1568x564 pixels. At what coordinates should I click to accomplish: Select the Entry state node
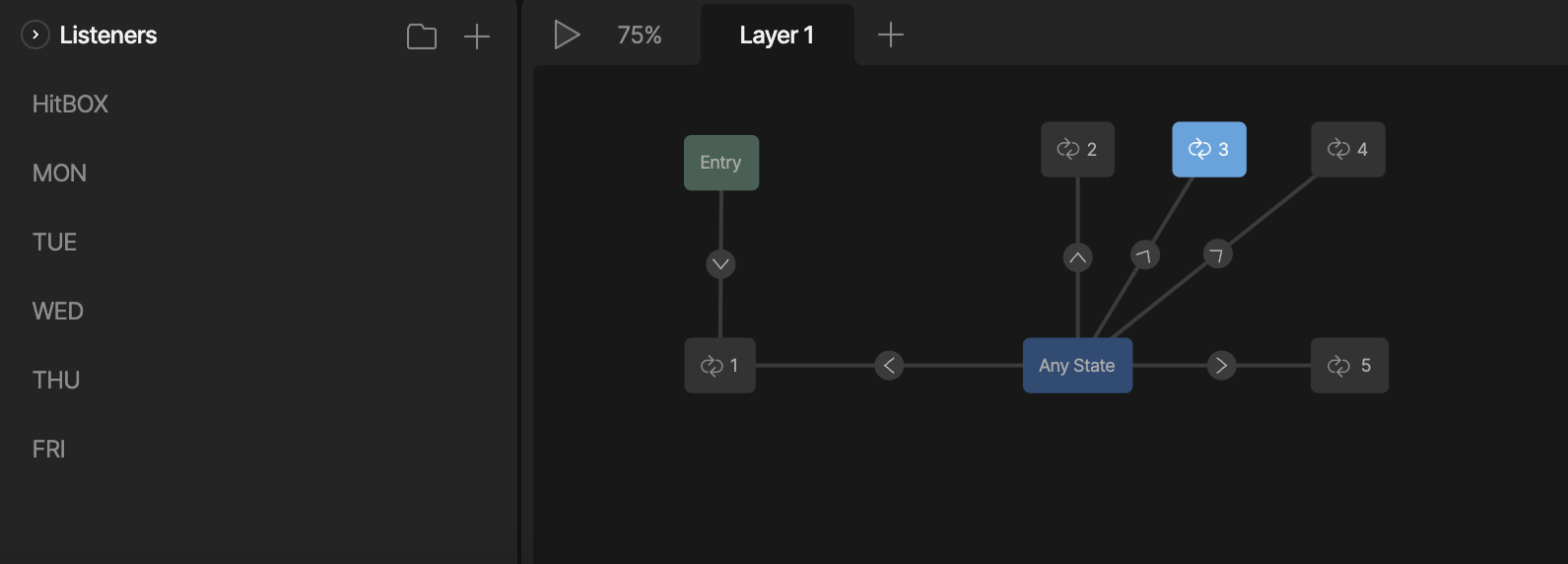(721, 163)
